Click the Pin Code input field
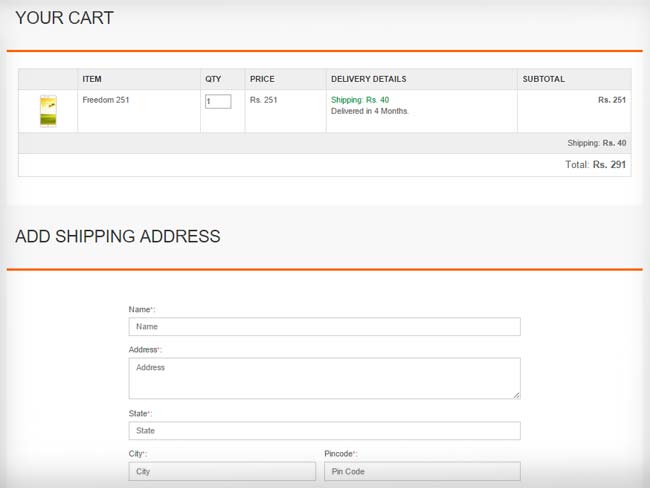 coord(422,471)
